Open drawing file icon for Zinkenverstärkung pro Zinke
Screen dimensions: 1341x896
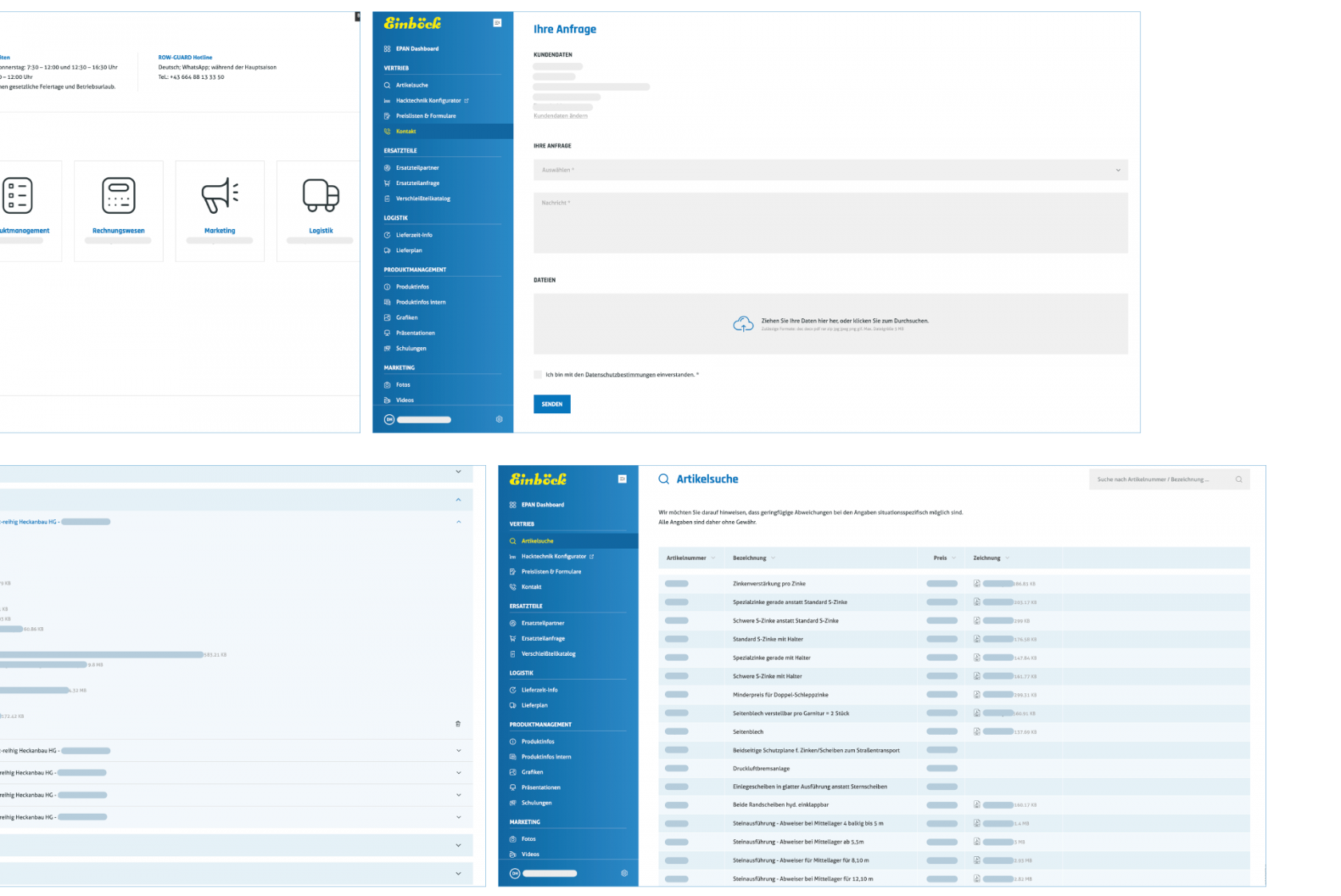(977, 583)
